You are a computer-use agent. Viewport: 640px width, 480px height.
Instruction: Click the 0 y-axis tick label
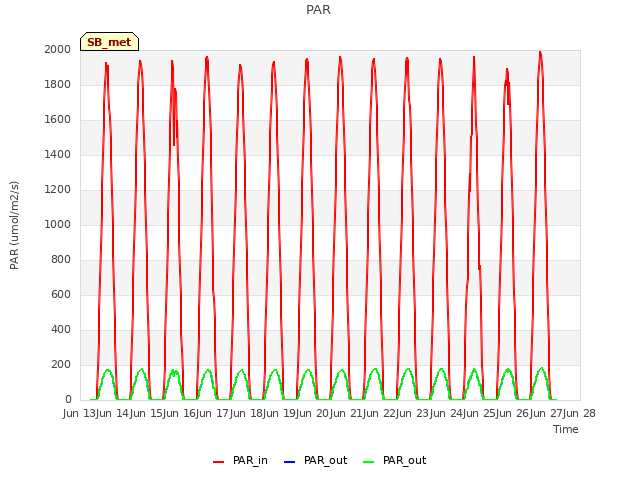68,400
